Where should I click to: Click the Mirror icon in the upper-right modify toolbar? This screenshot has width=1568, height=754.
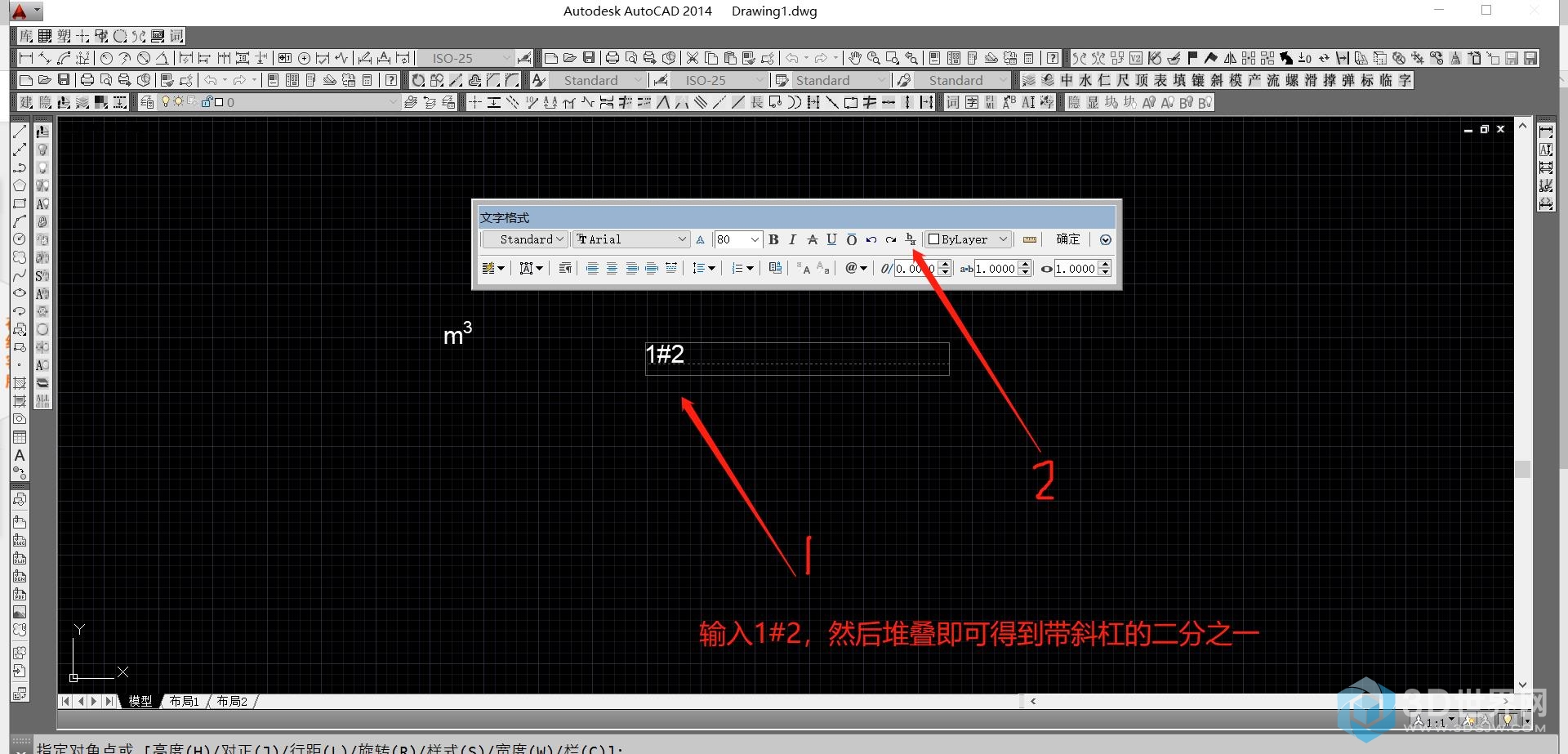tap(1230, 58)
